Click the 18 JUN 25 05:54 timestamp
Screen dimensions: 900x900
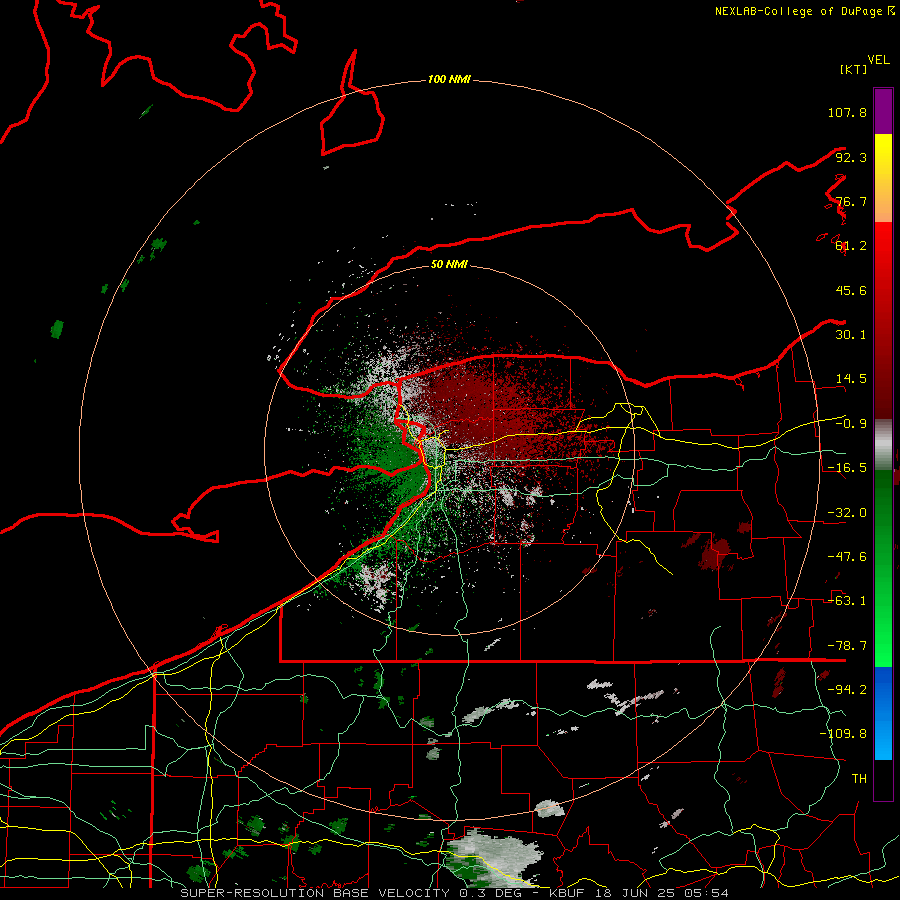[x=661, y=893]
